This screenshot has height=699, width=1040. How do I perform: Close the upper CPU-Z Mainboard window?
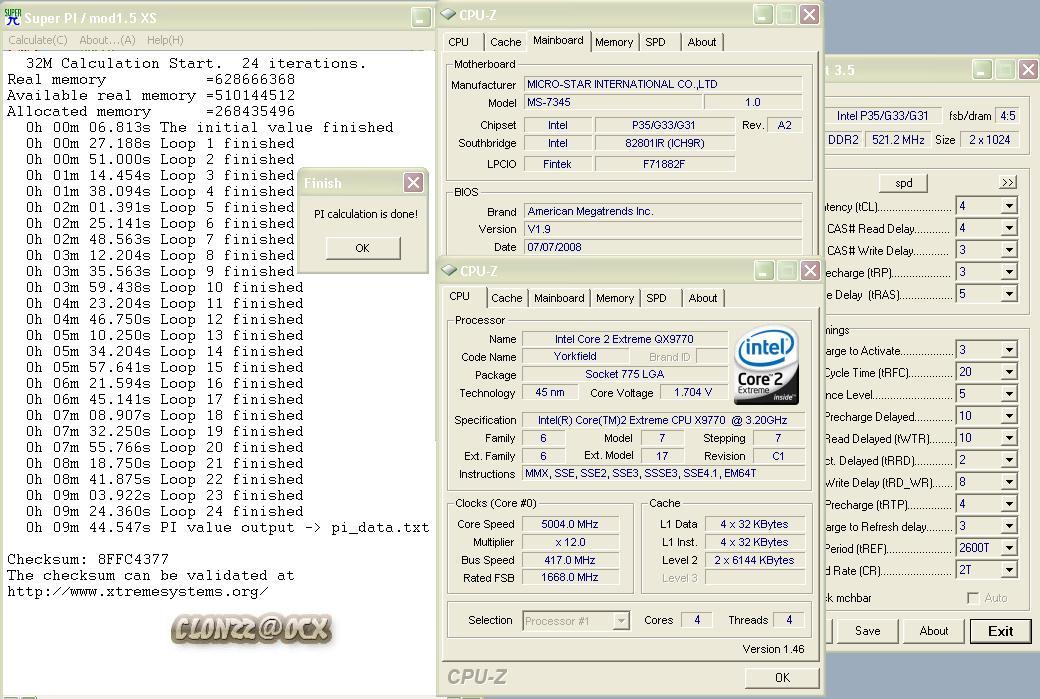click(x=809, y=15)
